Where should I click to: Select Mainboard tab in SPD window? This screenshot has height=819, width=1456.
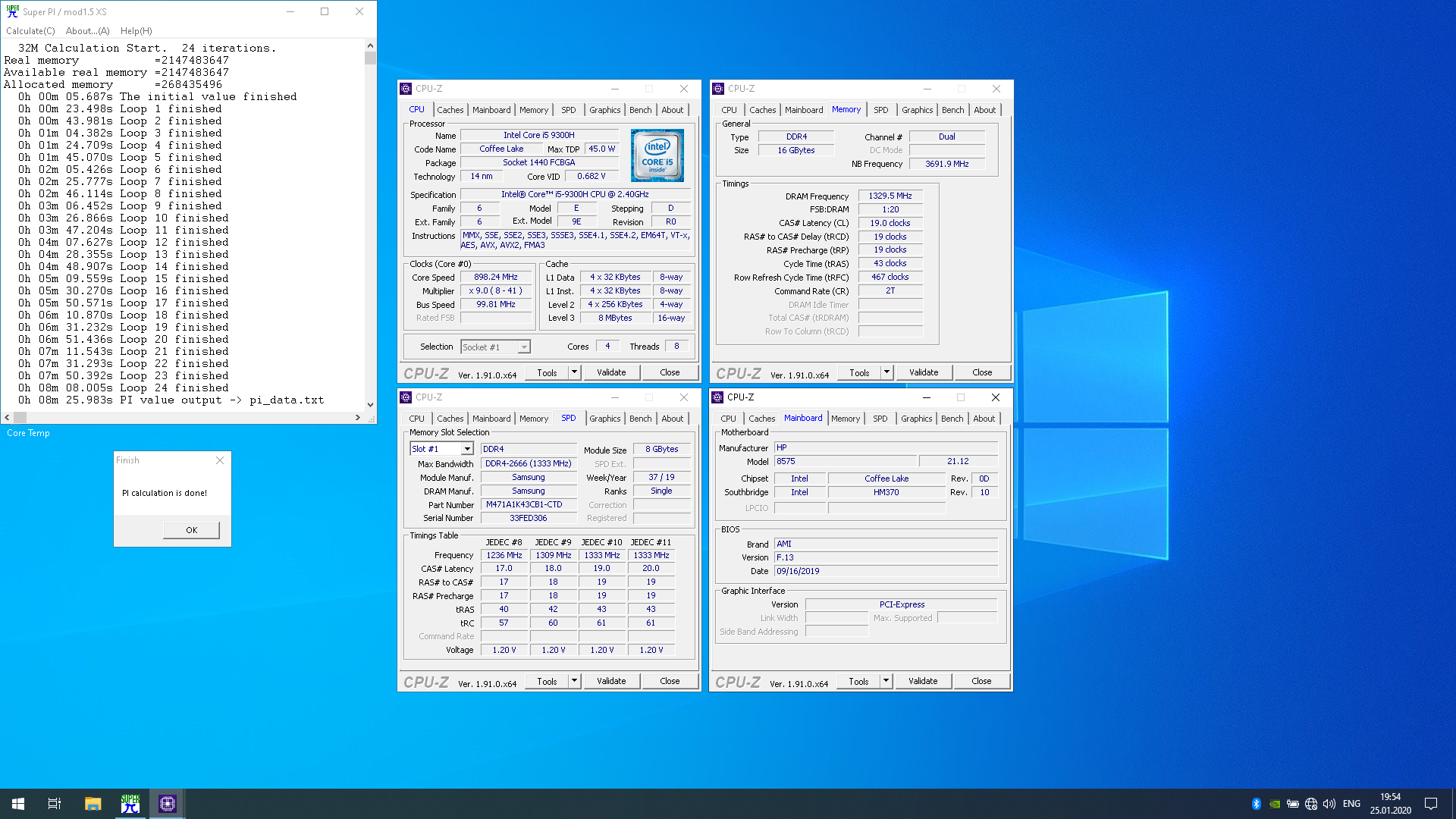point(491,419)
